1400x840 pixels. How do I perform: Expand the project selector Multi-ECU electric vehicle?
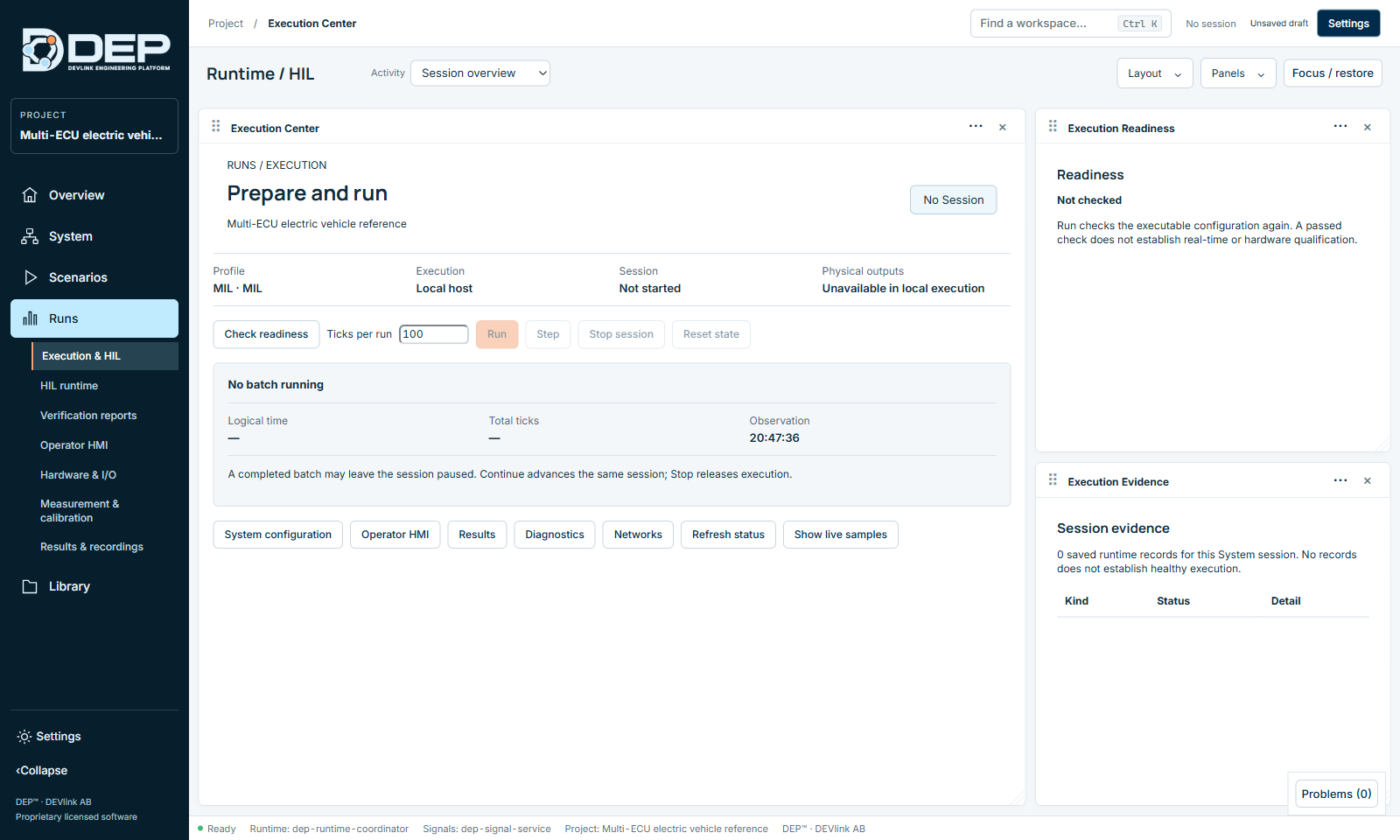(x=94, y=126)
